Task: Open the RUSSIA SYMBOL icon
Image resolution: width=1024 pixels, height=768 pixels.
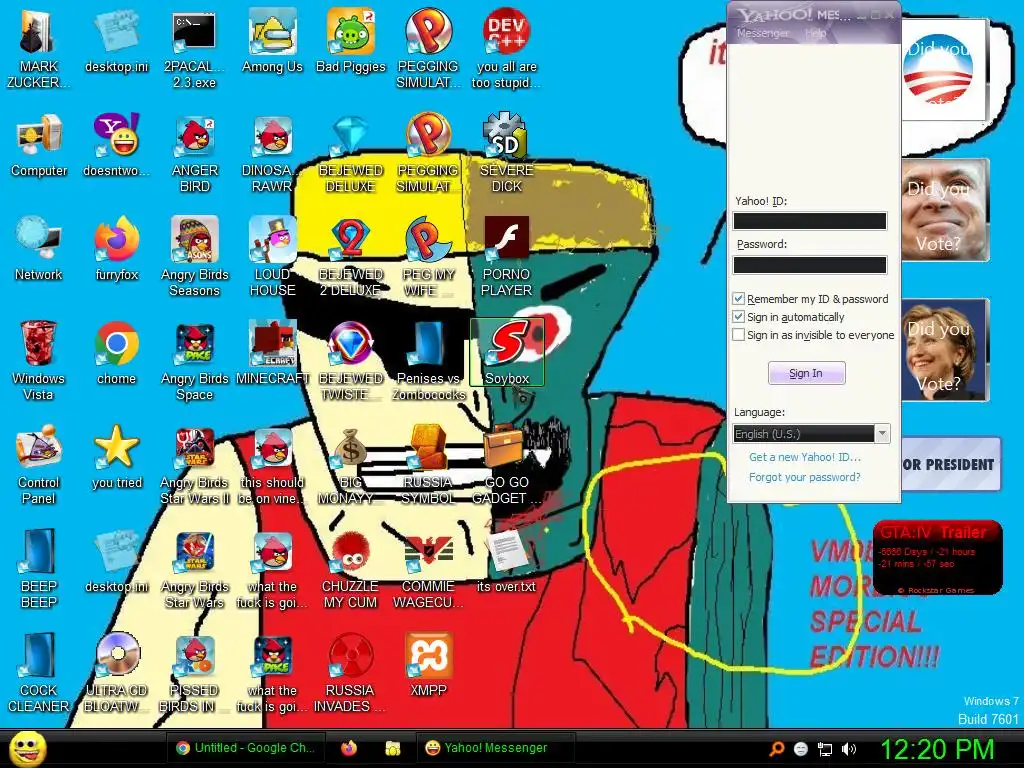Action: (428, 464)
